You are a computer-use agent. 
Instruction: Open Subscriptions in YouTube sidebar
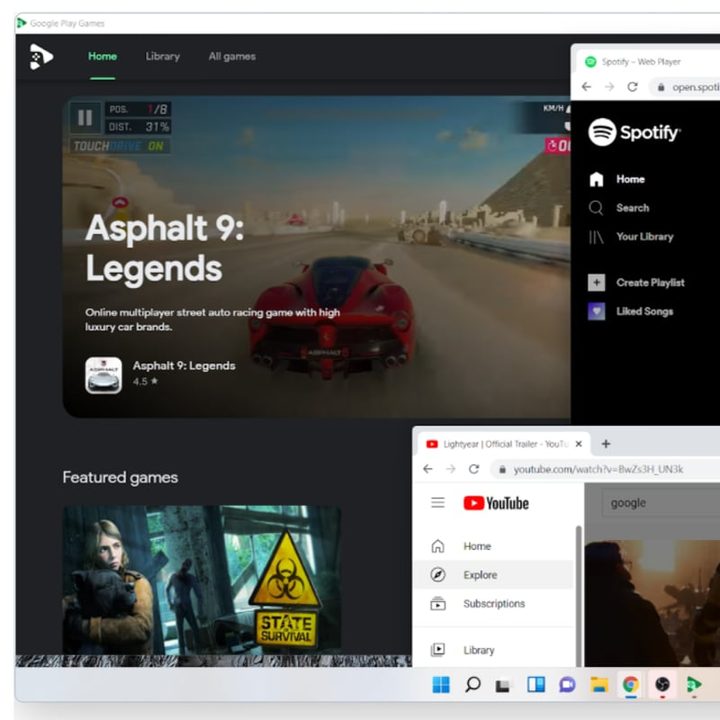click(x=494, y=604)
